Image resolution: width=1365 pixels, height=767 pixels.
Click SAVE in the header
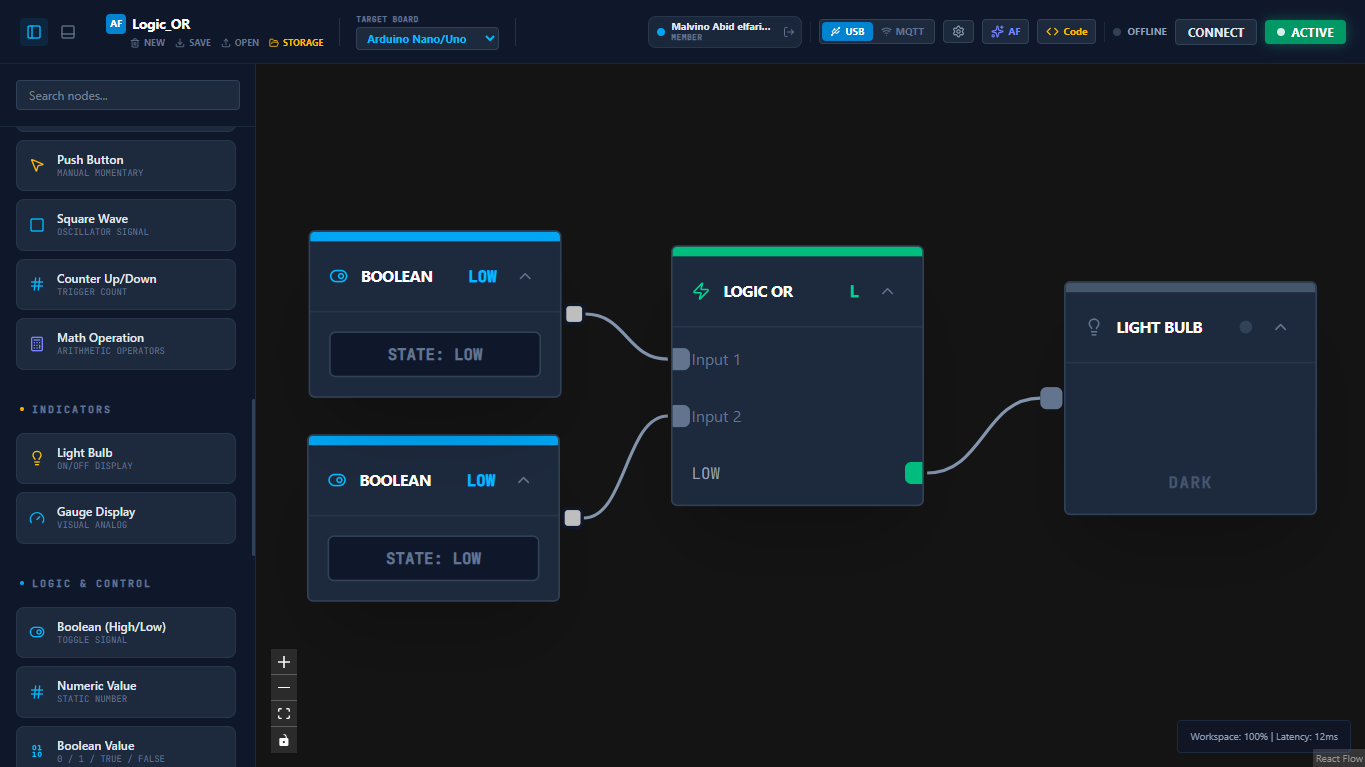(x=193, y=43)
